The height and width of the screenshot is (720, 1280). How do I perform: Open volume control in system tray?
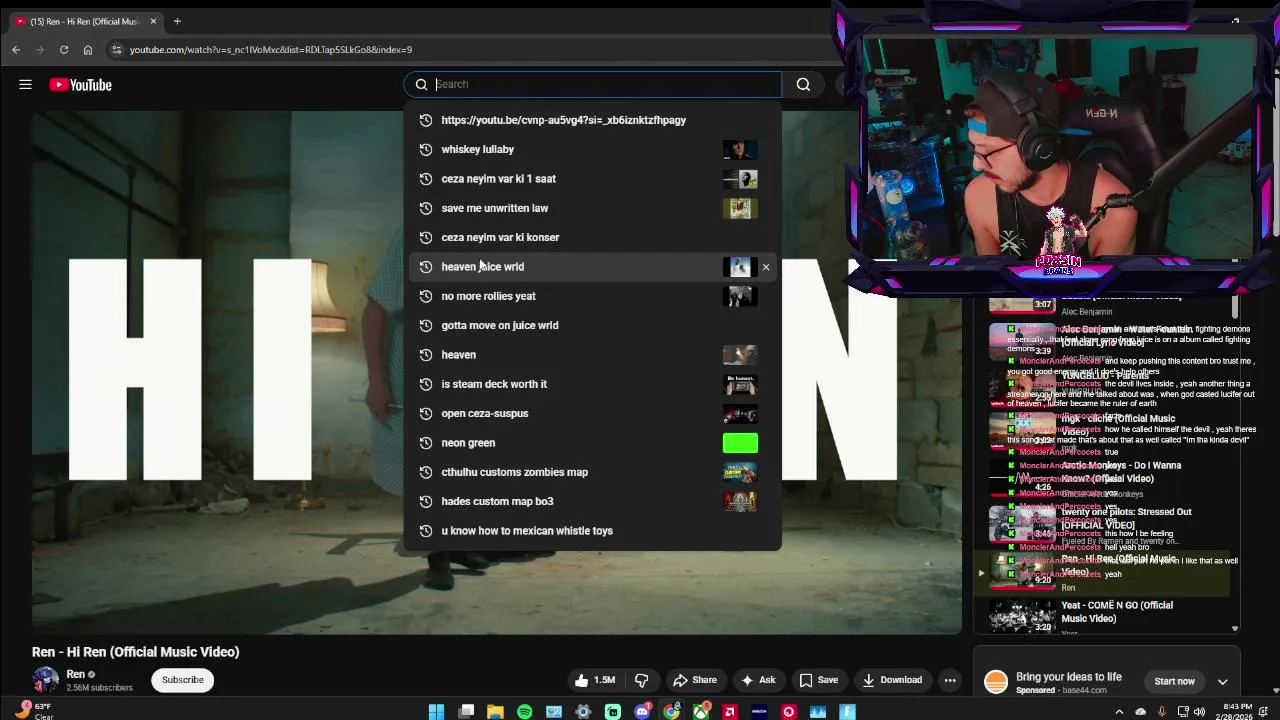pos(1199,712)
